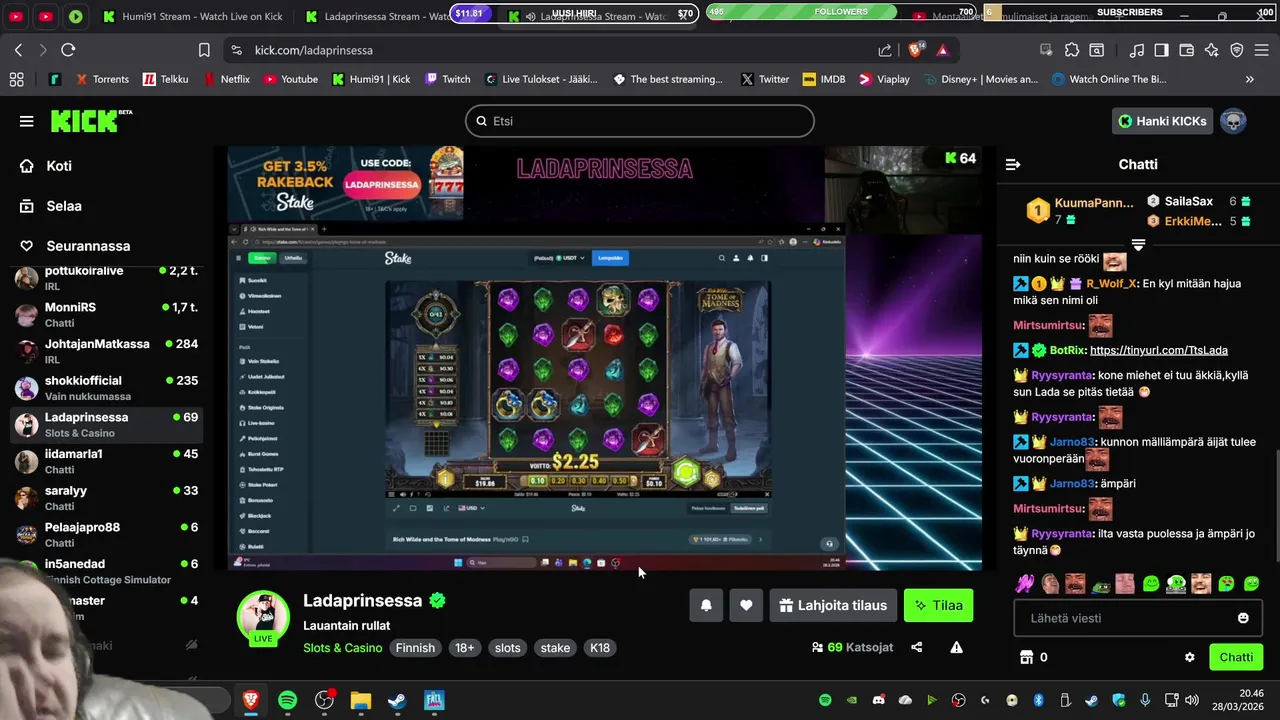Image resolution: width=1280 pixels, height=720 pixels.
Task: Expand the chat leaderboard chevron
Action: (1138, 244)
